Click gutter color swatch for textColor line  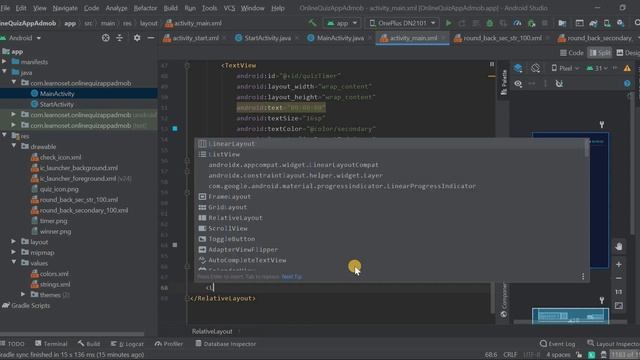(x=175, y=129)
